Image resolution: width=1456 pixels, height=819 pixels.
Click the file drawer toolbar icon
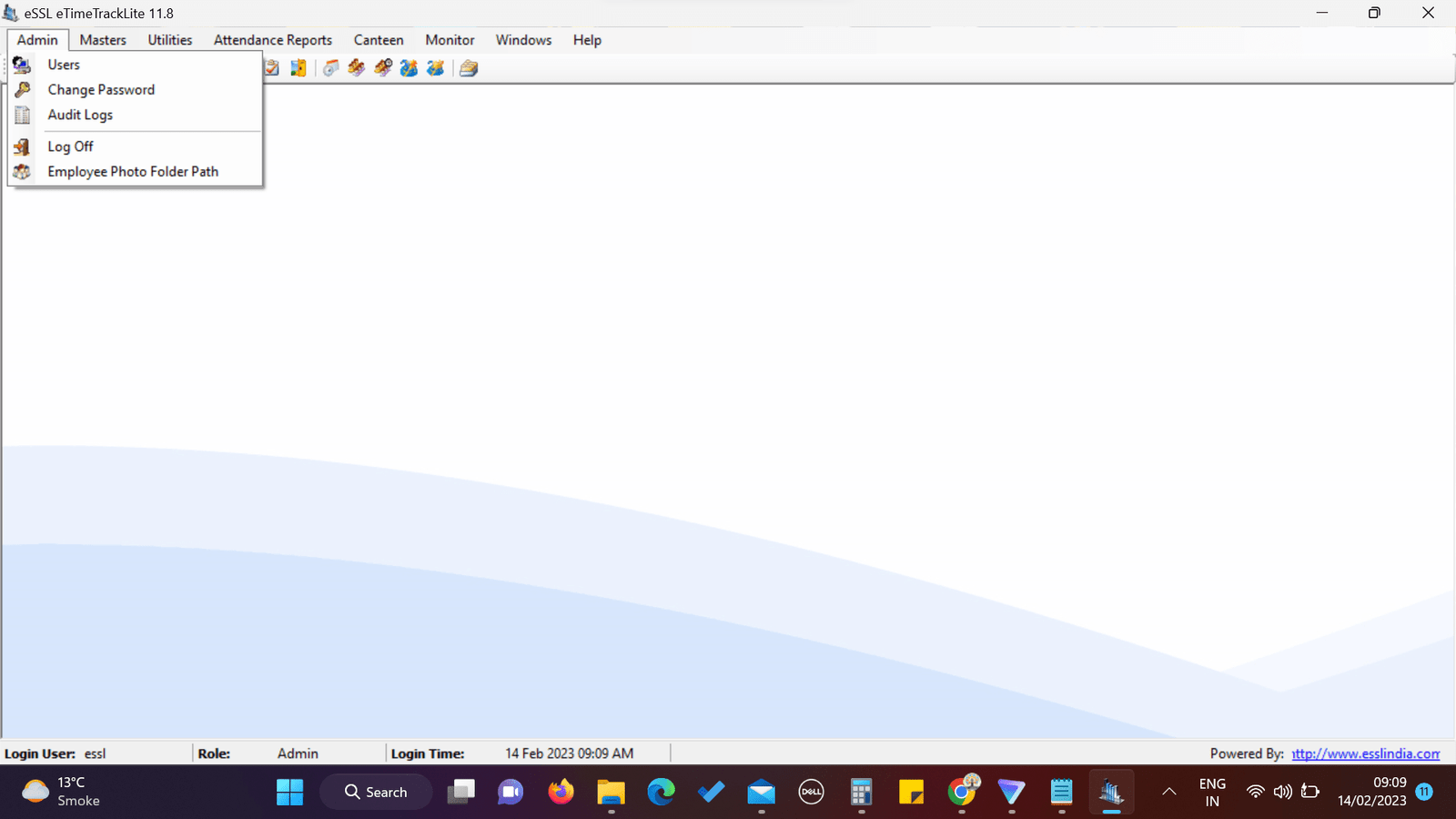coord(469,68)
